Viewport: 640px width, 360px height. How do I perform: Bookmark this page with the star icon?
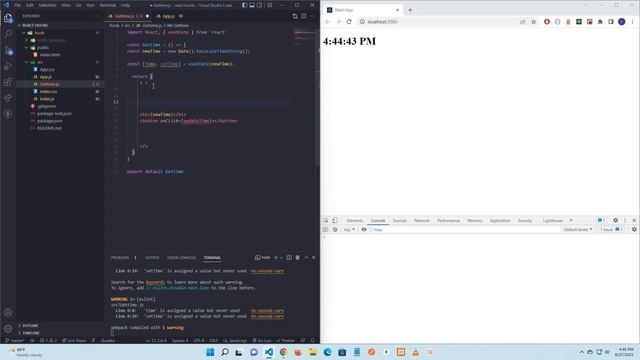point(533,22)
